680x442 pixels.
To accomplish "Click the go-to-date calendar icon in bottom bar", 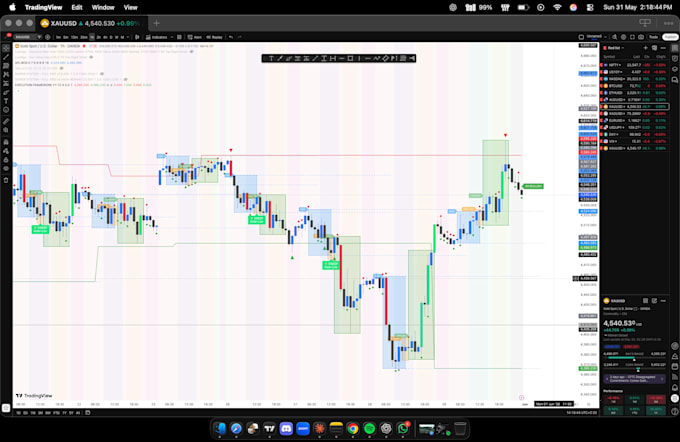I will pos(88,413).
